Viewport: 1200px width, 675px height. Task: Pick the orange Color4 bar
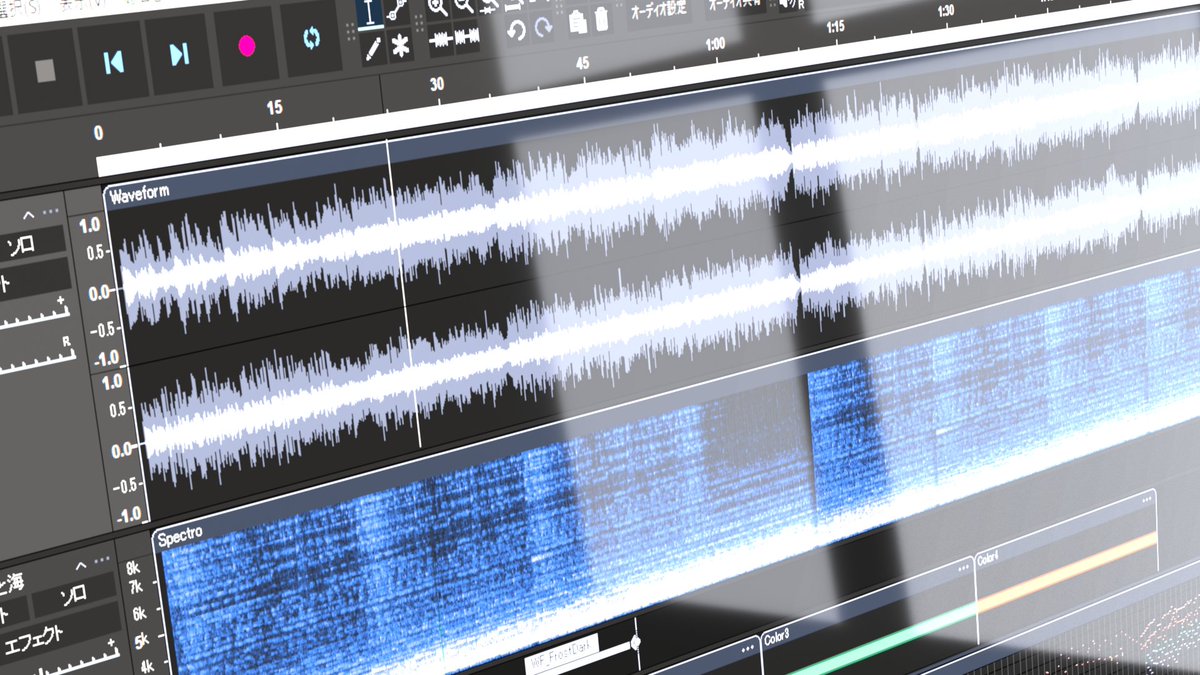coord(1068,572)
